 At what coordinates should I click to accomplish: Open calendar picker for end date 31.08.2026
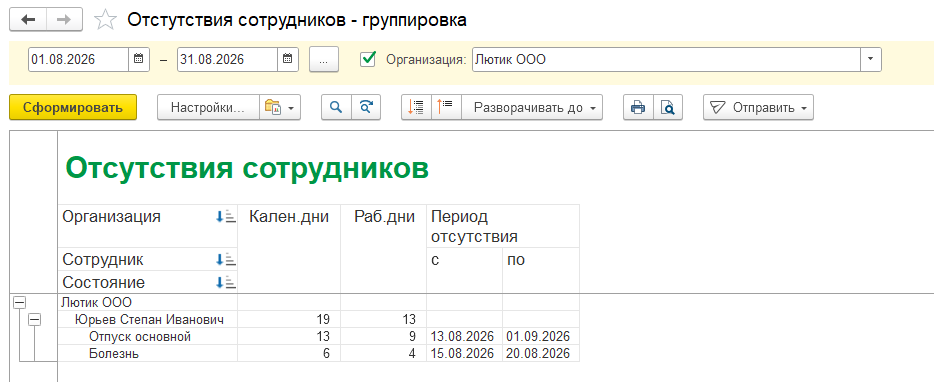287,59
